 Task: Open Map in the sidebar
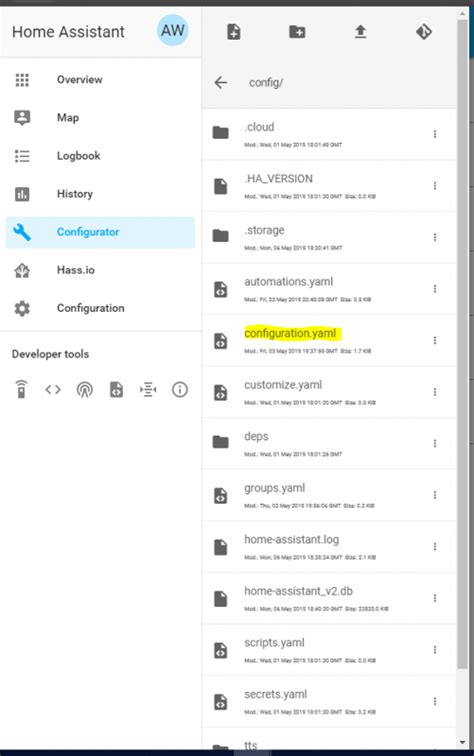(x=100, y=118)
